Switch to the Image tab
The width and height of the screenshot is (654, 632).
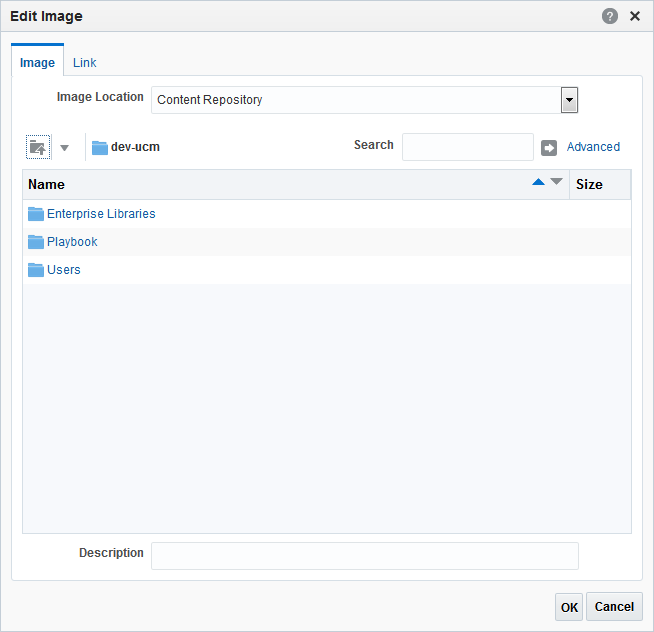pos(38,63)
